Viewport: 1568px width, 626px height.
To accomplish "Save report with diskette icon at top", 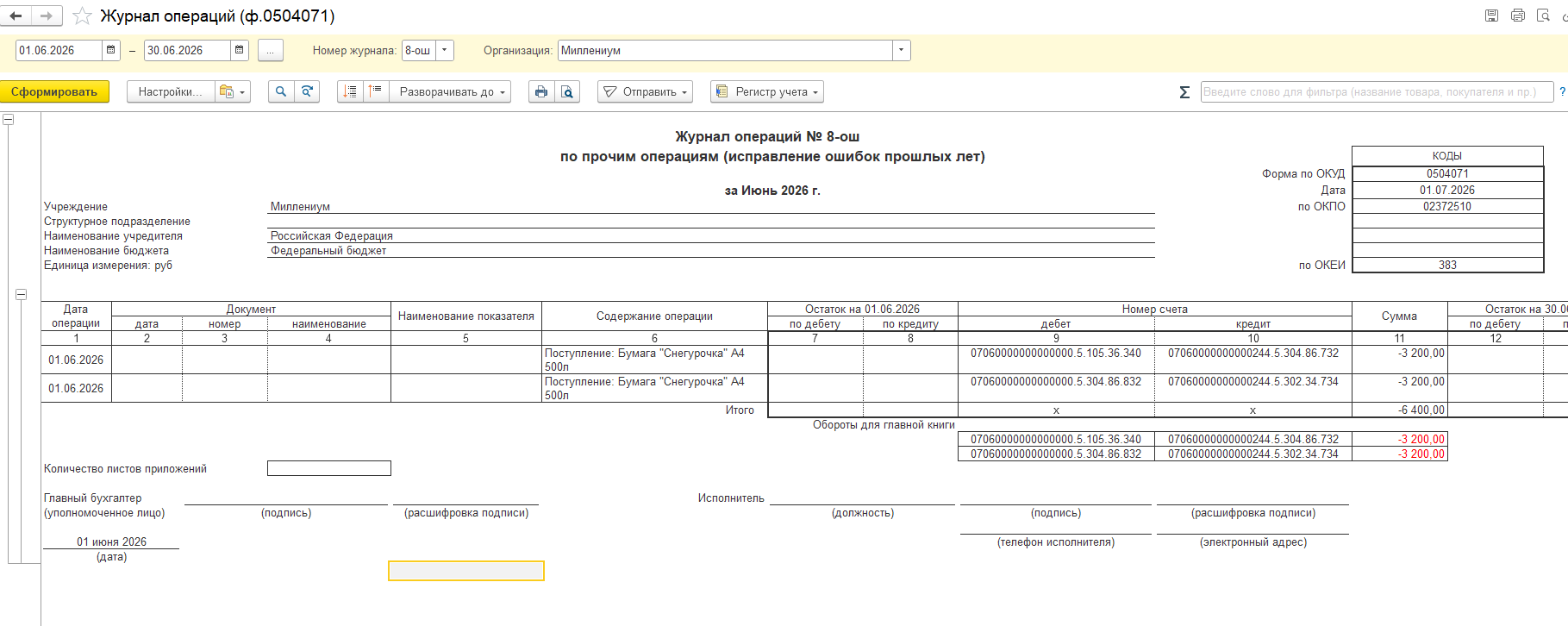I will [x=1491, y=16].
